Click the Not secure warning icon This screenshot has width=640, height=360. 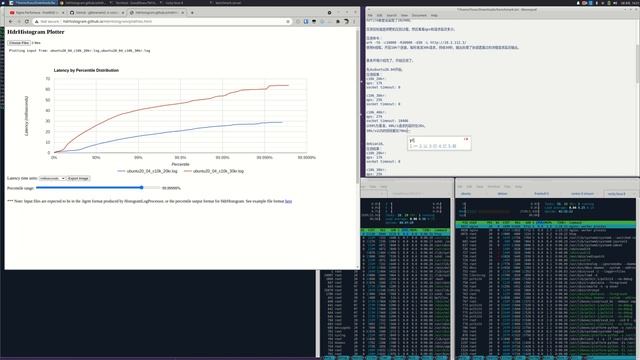point(36,21)
